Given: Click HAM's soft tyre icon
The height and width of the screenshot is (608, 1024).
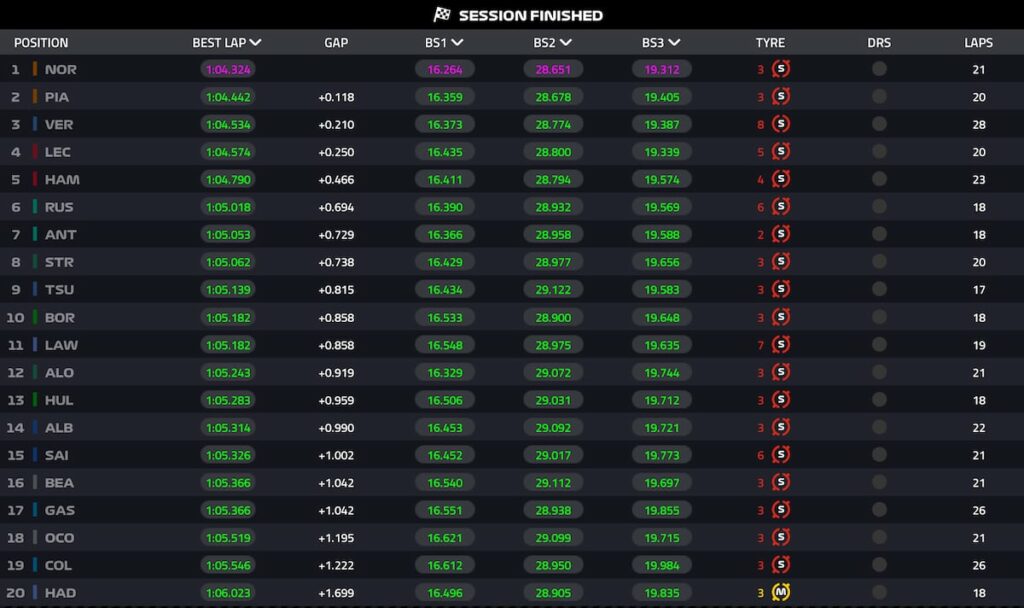Looking at the screenshot, I should click(x=780, y=179).
